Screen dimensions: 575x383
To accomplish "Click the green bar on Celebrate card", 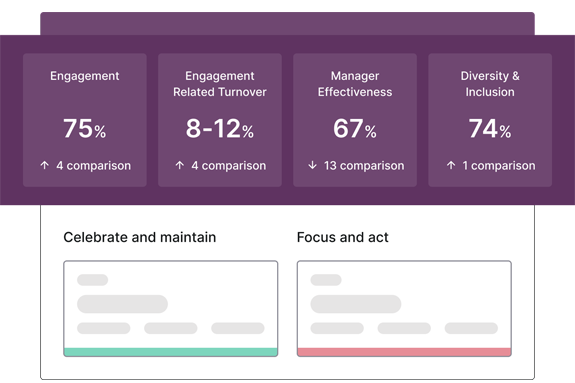I will pos(171,352).
